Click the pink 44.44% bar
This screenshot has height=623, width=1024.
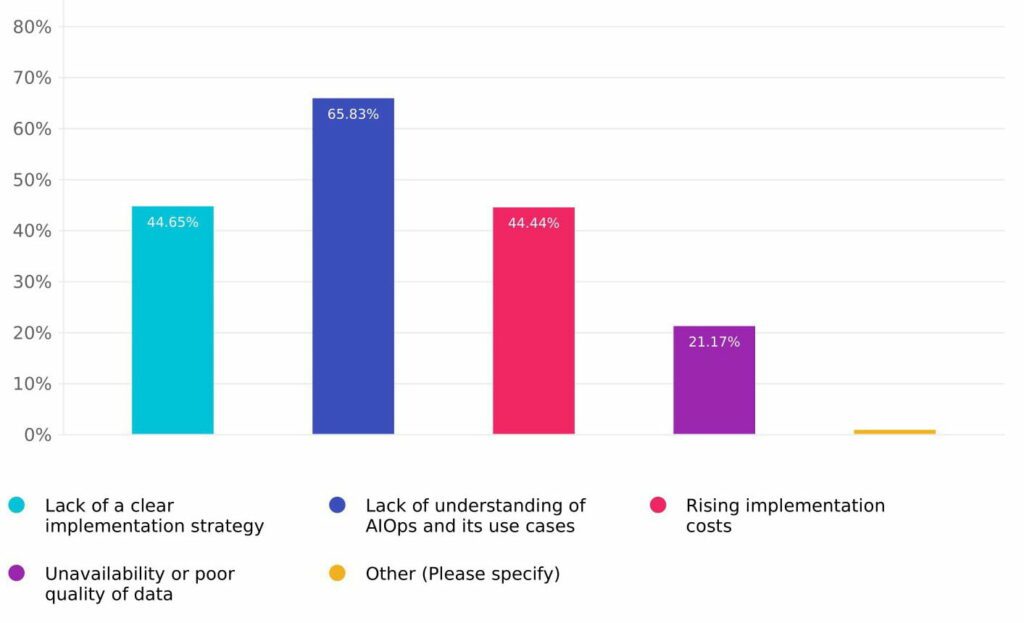[534, 330]
